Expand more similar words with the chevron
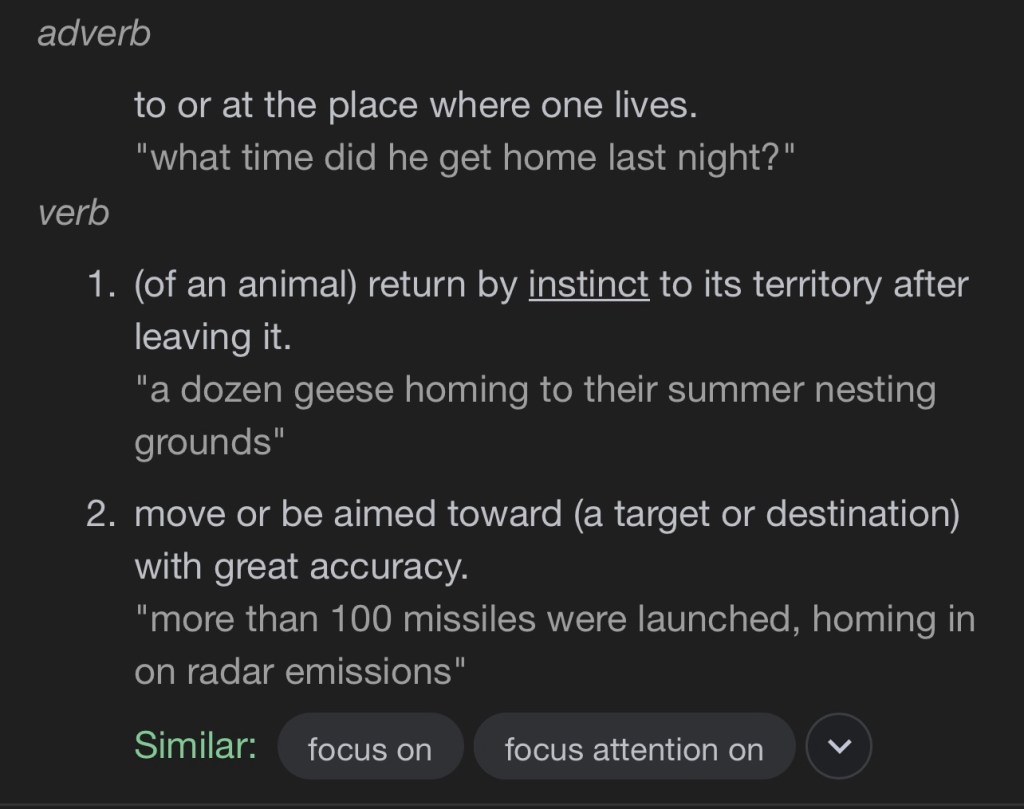 tap(838, 746)
